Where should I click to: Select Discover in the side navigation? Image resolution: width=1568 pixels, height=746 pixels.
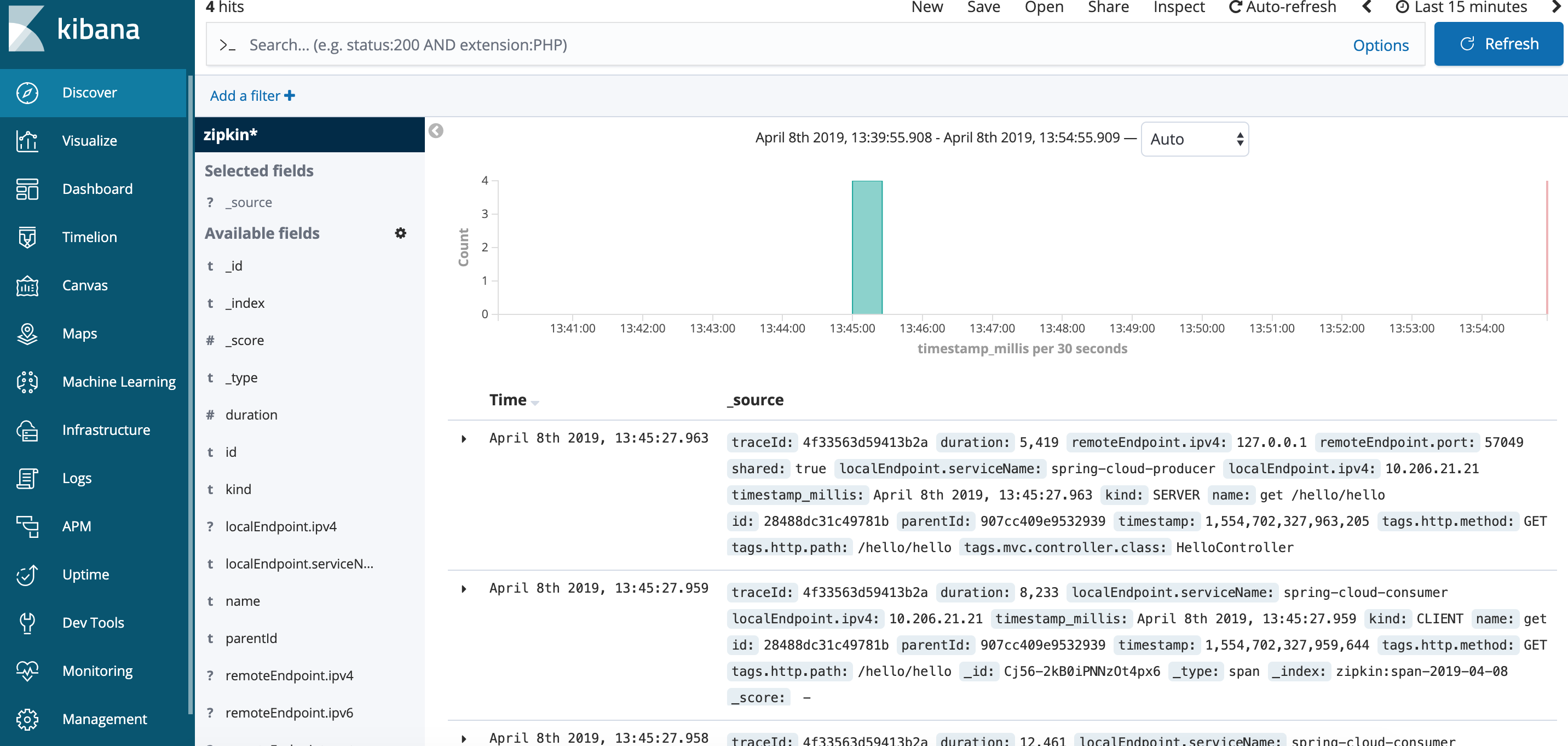pyautogui.click(x=93, y=93)
